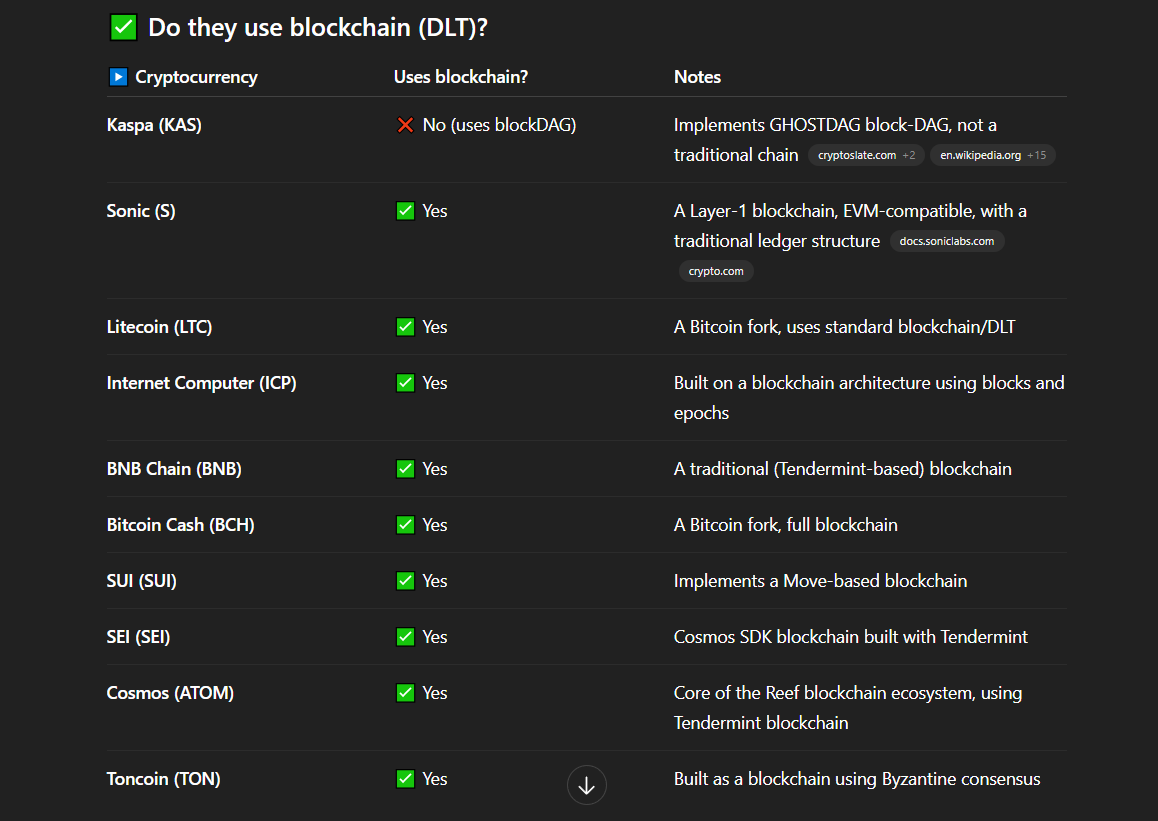This screenshot has width=1158, height=821.
Task: Click the green check in Bitcoin Cash row
Action: click(405, 525)
